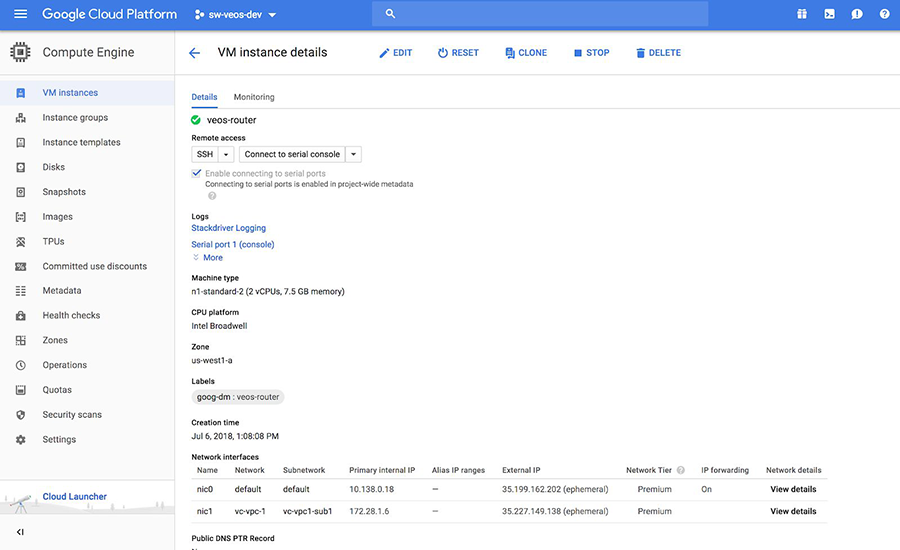Click the VM instances sidebar icon
Viewport: 900px width, 550px height.
click(21, 93)
